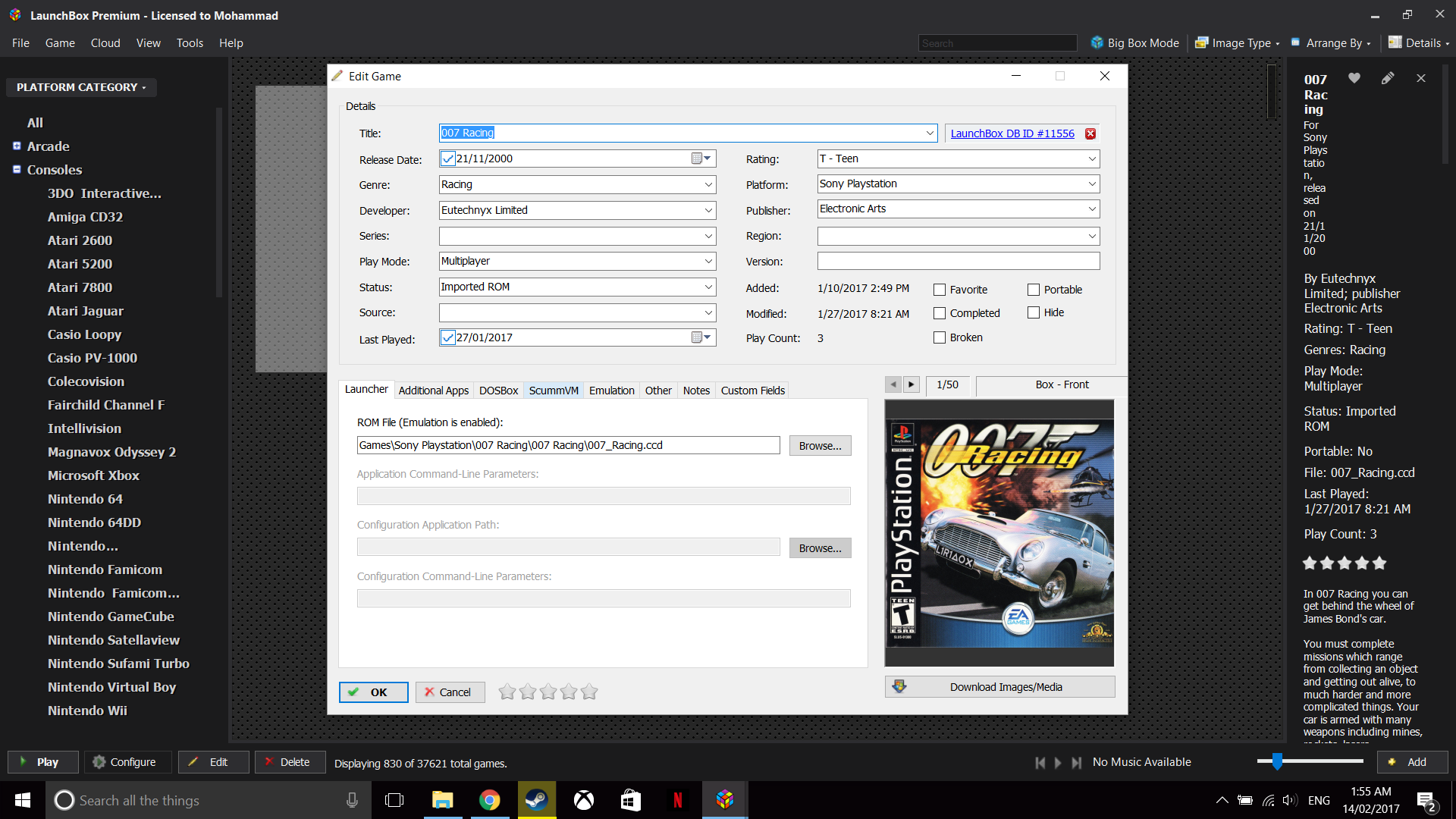
Task: Open the Play Mode dropdown
Action: pyautogui.click(x=708, y=261)
